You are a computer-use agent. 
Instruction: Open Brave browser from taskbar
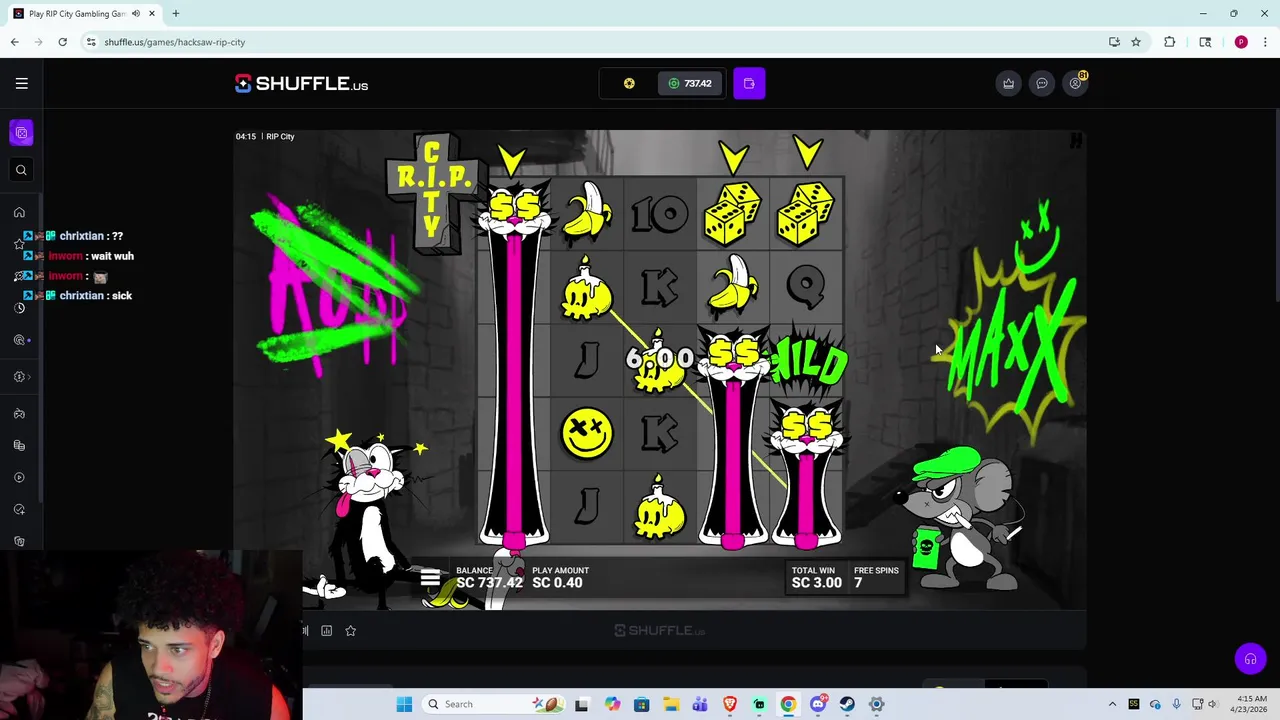click(730, 704)
